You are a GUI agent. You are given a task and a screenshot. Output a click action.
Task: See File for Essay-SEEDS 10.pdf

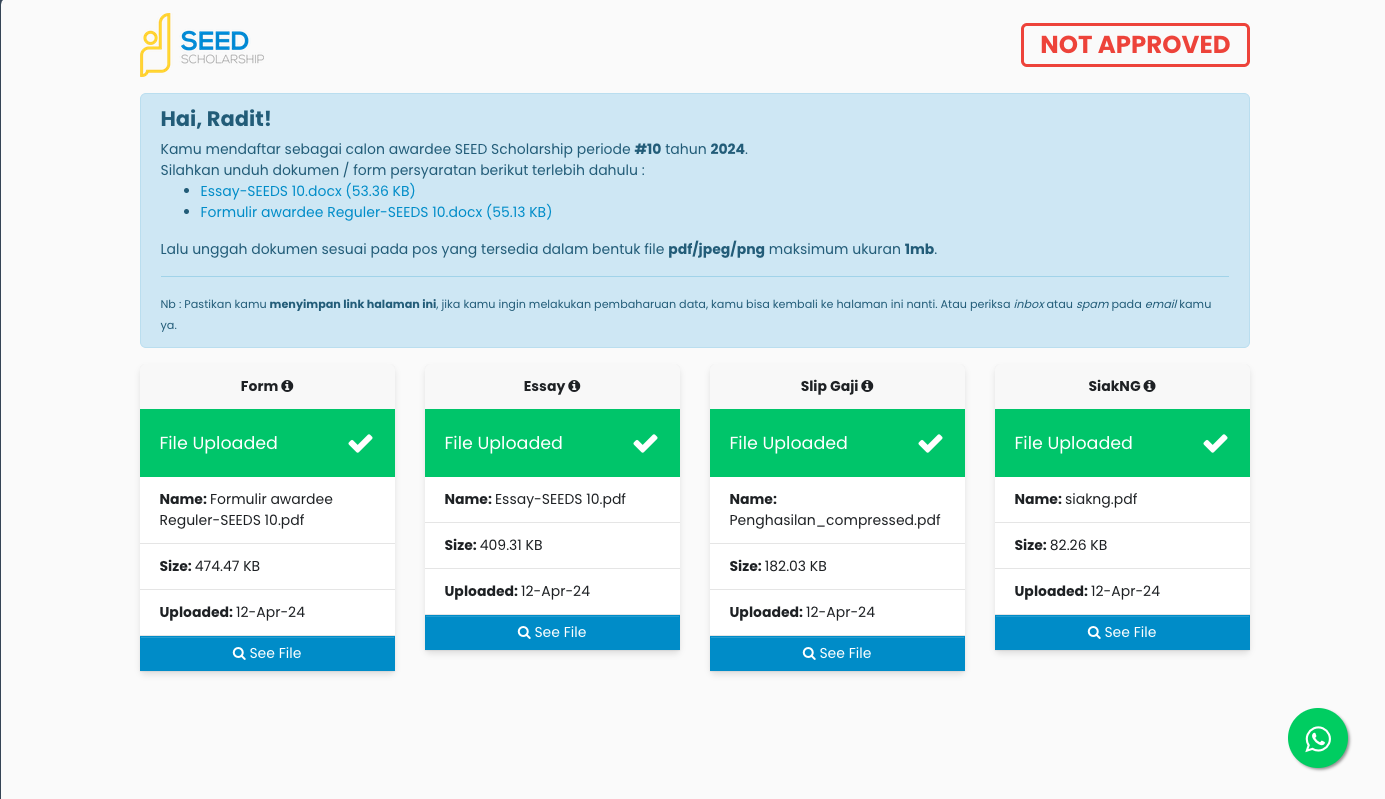pyautogui.click(x=552, y=632)
